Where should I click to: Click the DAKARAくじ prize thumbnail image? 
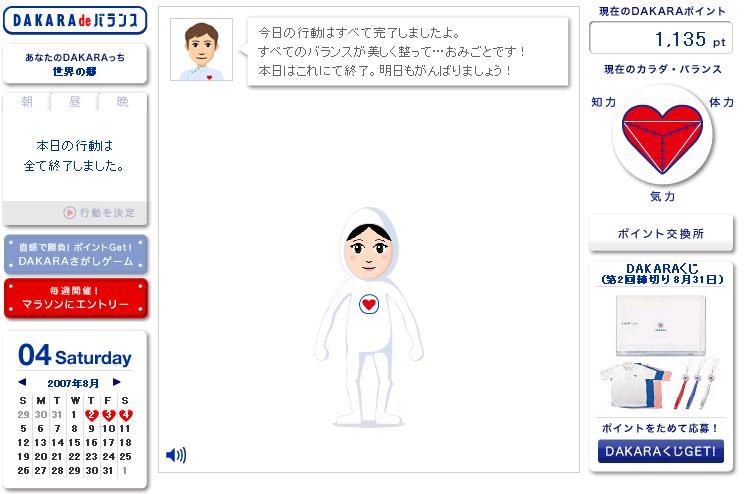pos(660,352)
